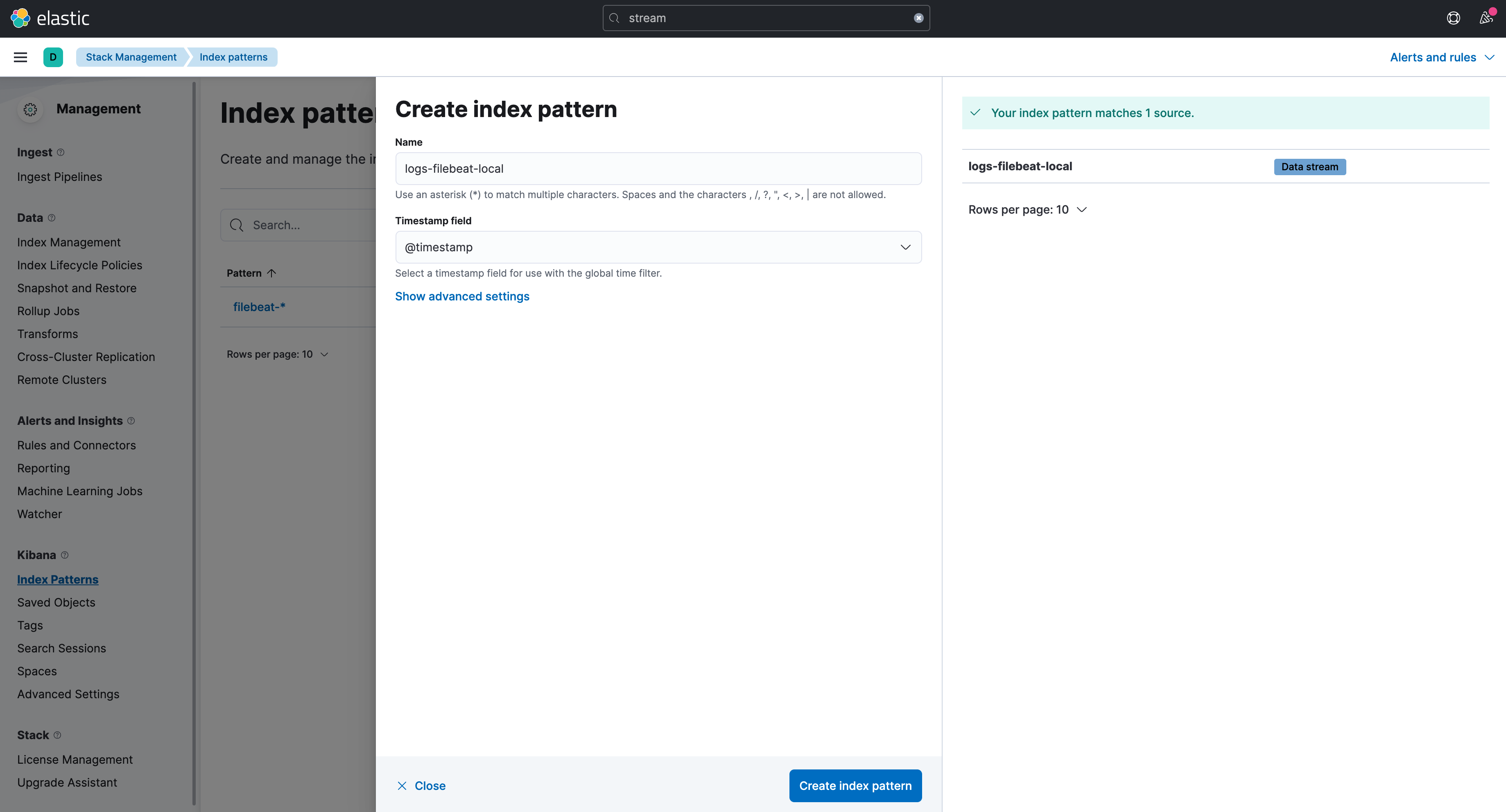Click the Name input containing logs-filebeat-local
The image size is (1506, 812).
658,169
